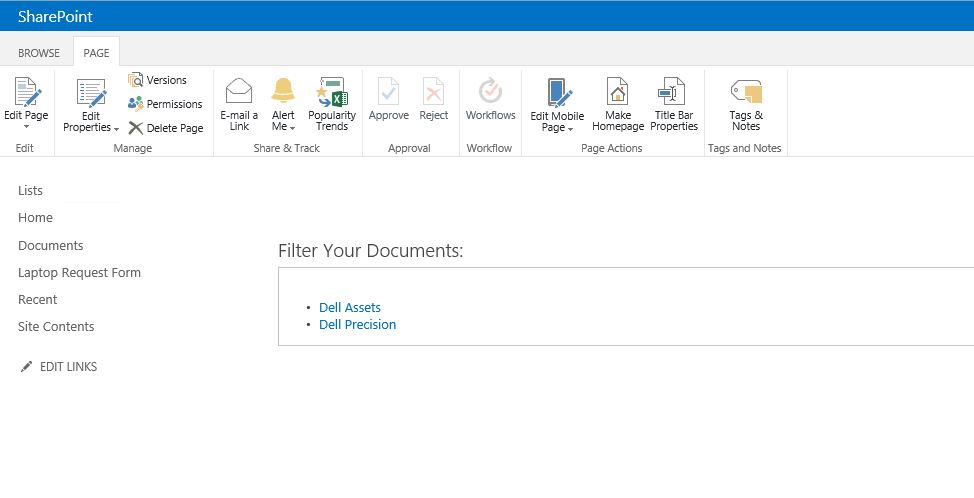Screen dimensions: 974x498
Task: Click Delete Page in the ribbon
Action: [x=166, y=128]
